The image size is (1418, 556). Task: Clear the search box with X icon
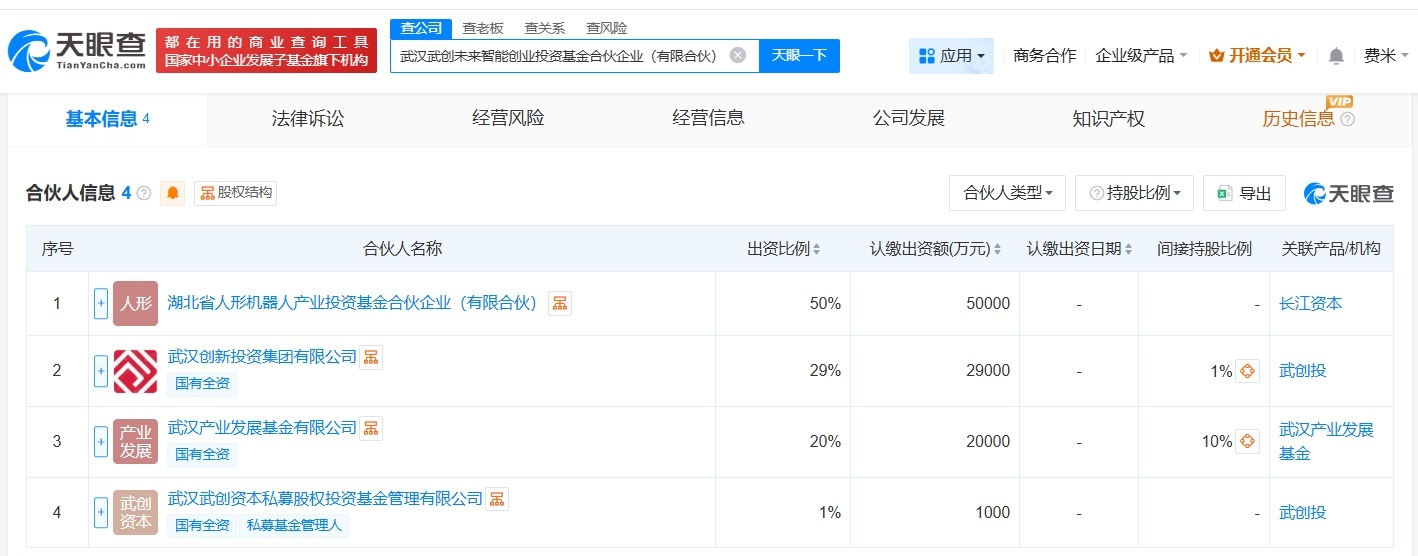tap(737, 55)
